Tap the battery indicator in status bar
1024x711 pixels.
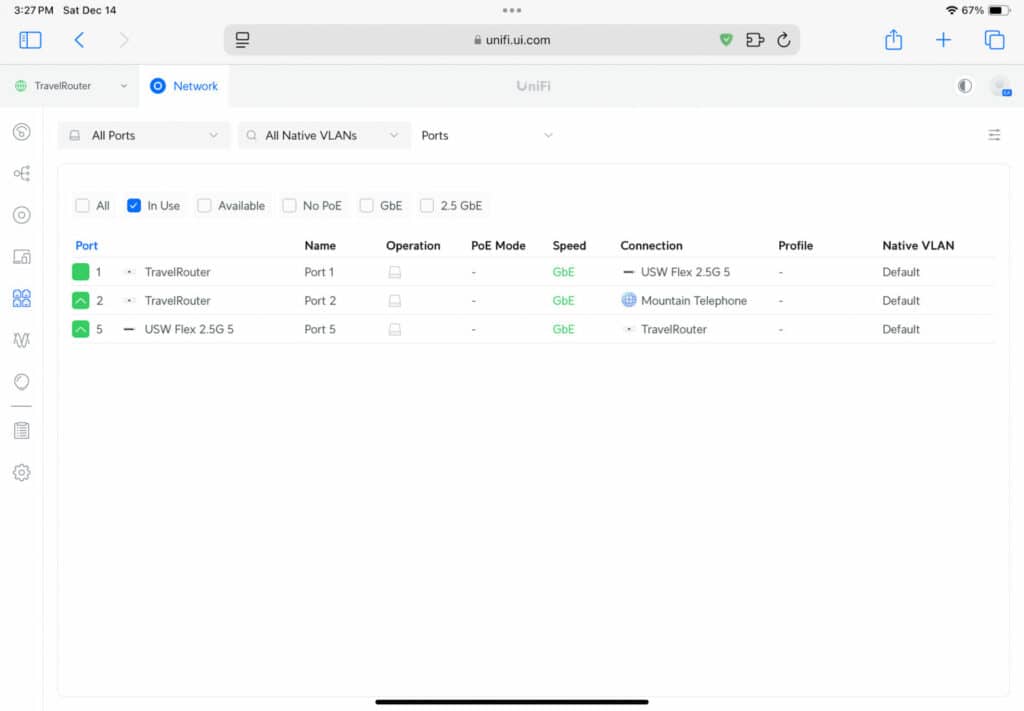tap(999, 10)
